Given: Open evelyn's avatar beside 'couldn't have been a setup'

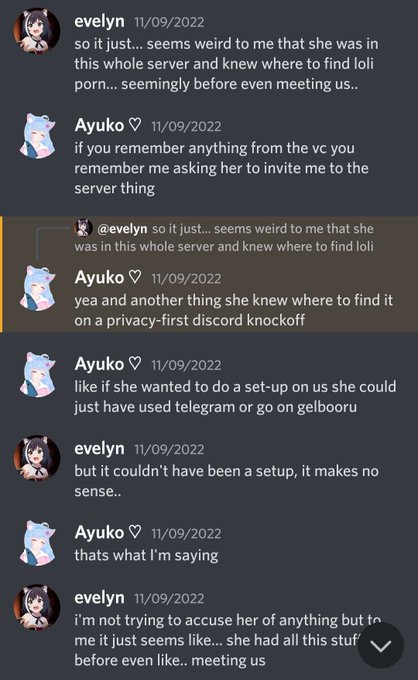Looking at the screenshot, I should click(x=37, y=458).
